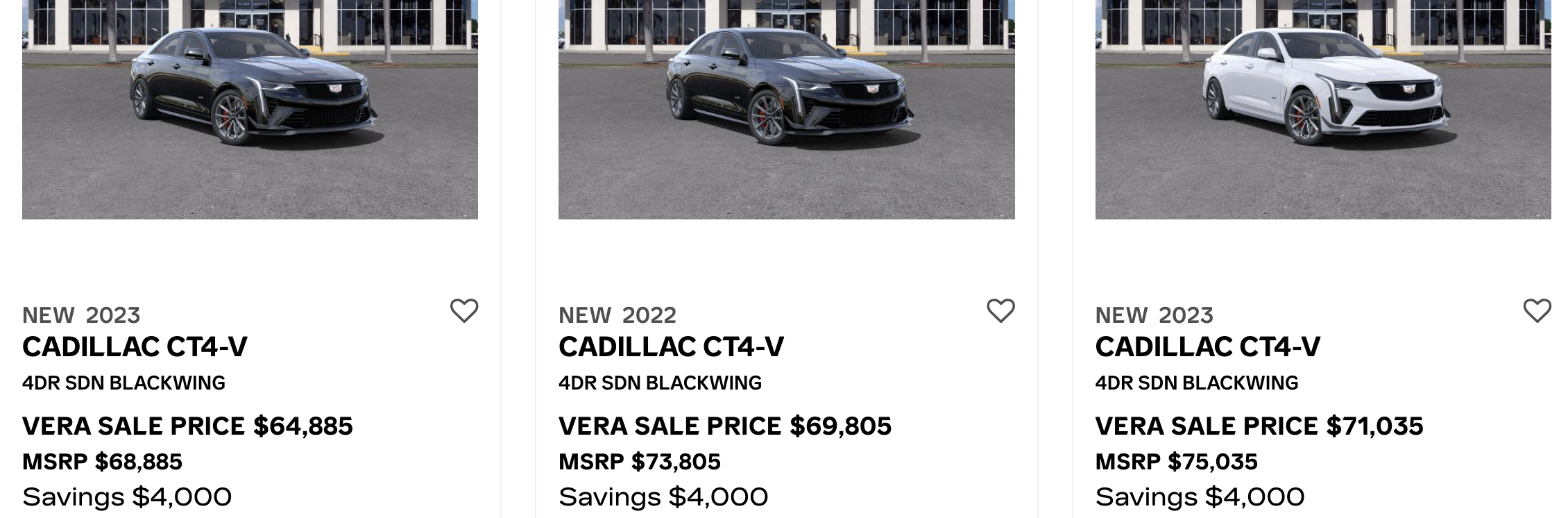
Task: Click 4DR SDN Blackwing under the 2022 model
Action: pyautogui.click(x=660, y=383)
